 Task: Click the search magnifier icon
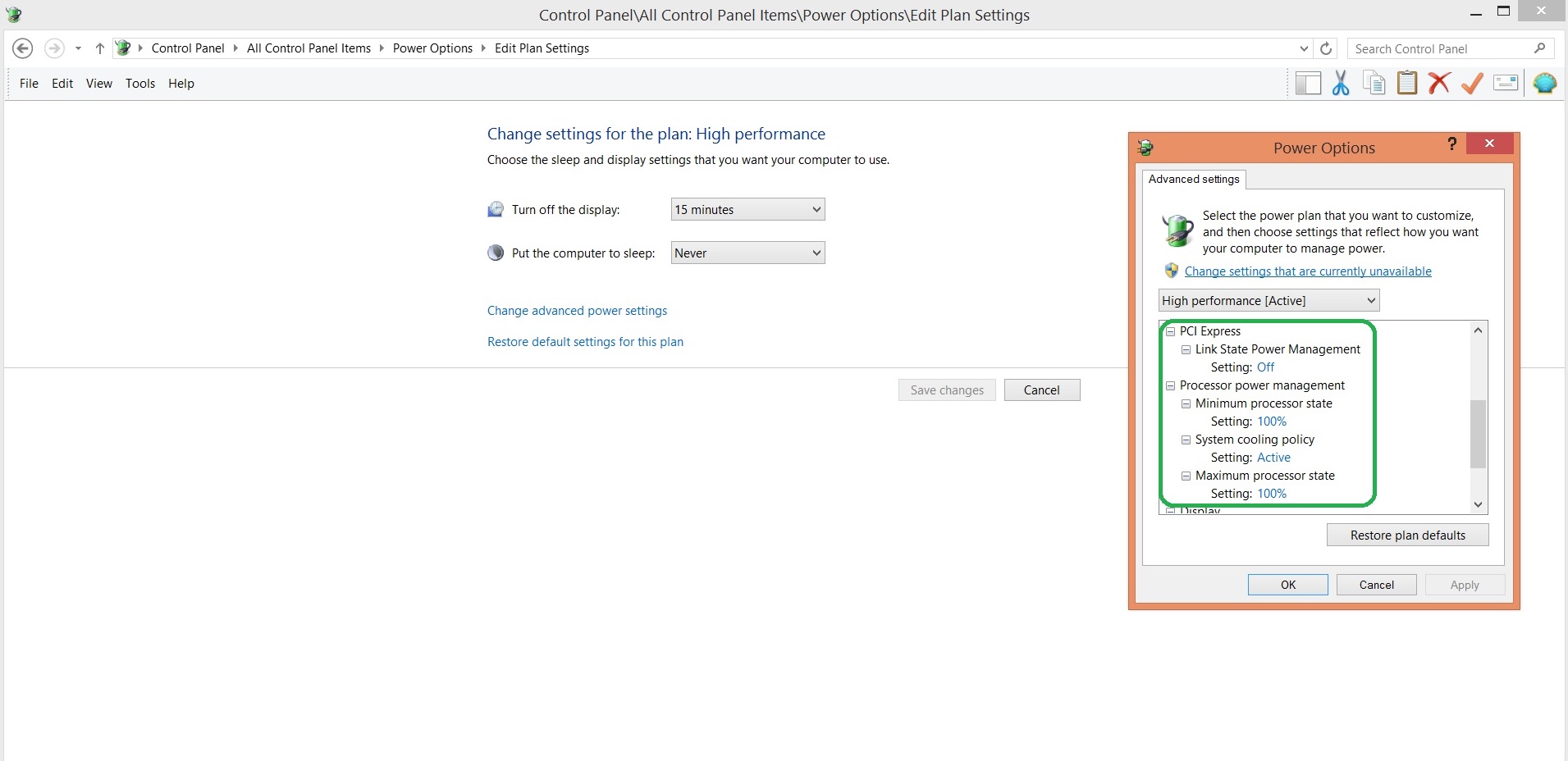pos(1540,48)
